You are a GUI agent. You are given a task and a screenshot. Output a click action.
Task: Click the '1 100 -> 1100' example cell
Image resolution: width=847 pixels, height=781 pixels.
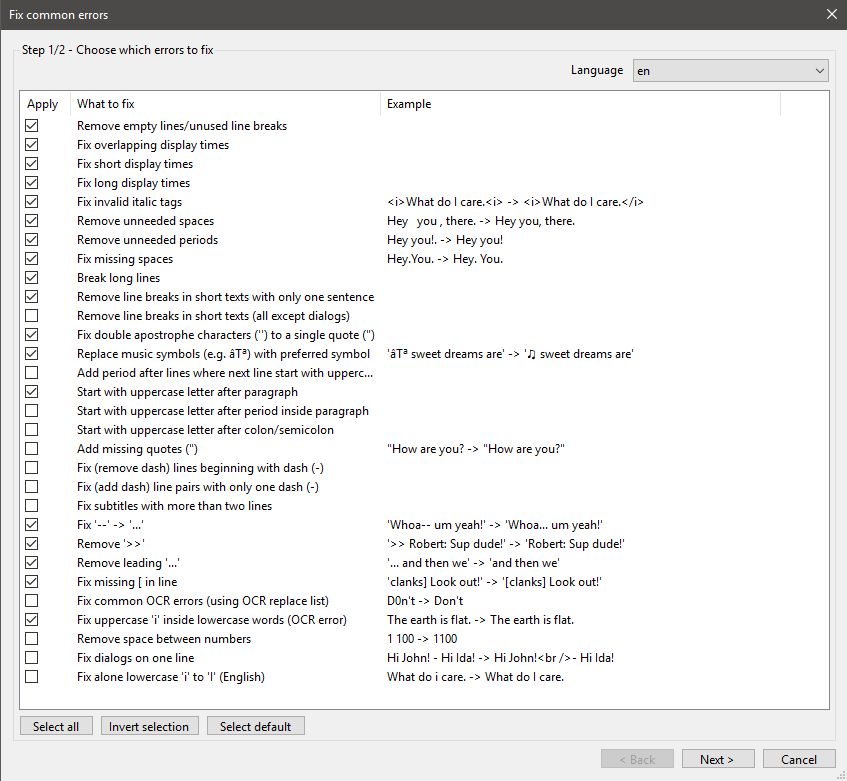(x=422, y=639)
